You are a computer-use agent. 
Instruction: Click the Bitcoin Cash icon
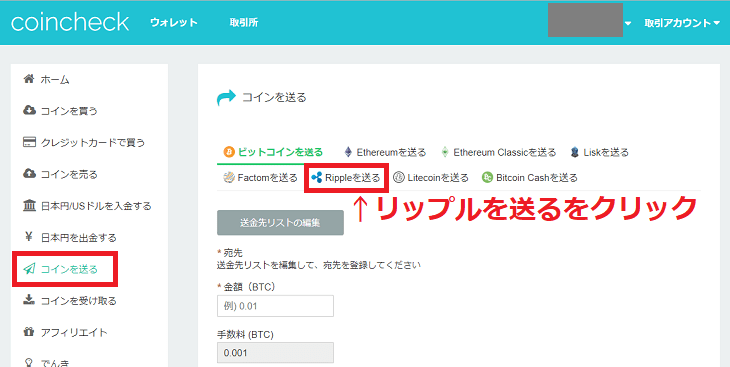pos(487,177)
